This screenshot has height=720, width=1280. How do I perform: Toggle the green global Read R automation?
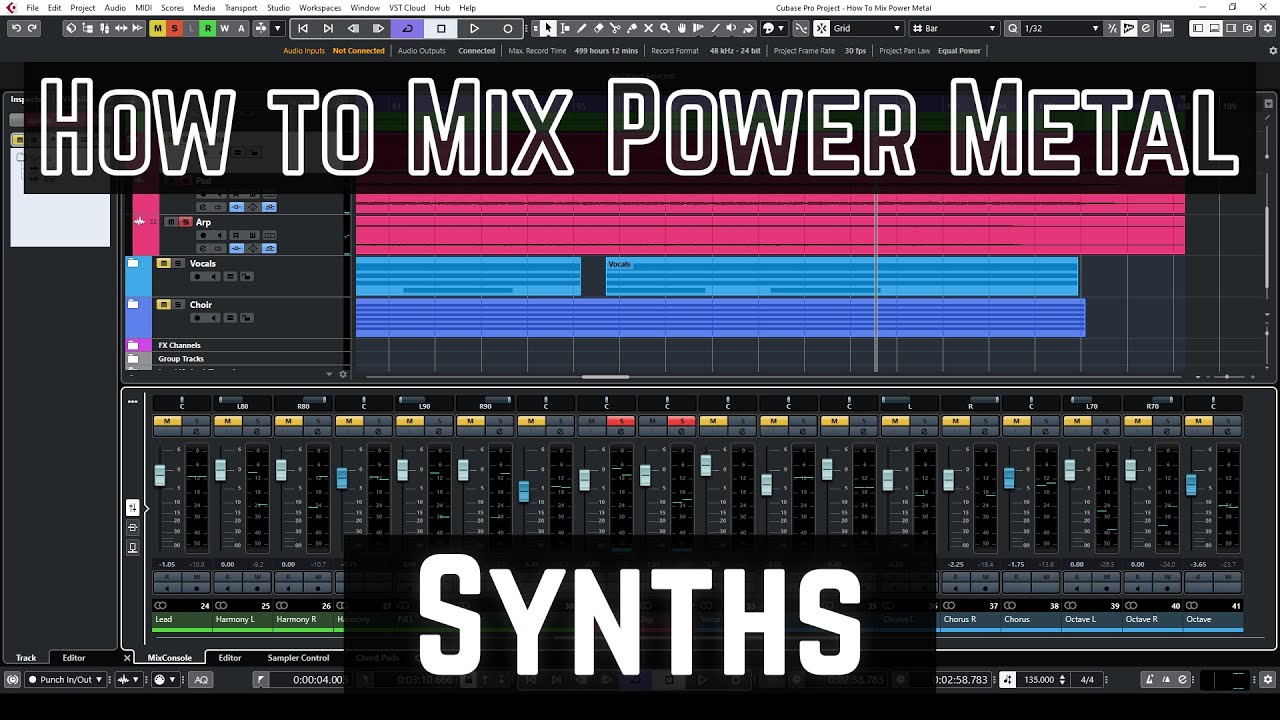(x=207, y=28)
